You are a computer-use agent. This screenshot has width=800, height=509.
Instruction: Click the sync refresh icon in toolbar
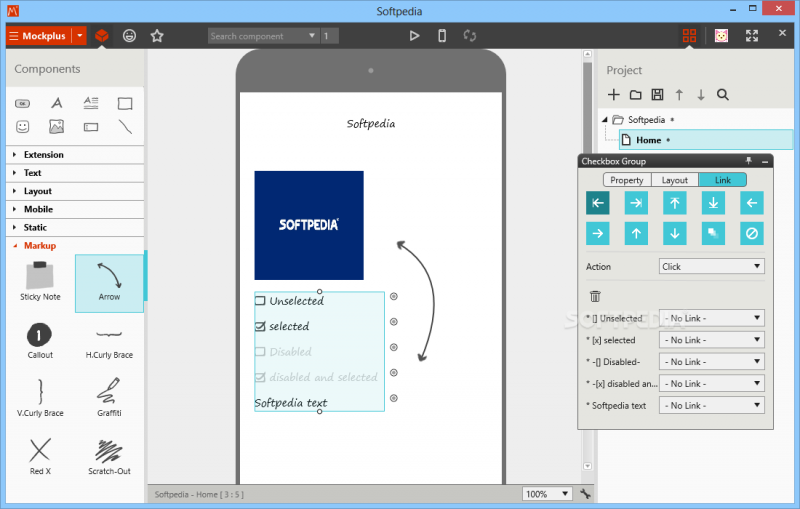click(x=470, y=36)
